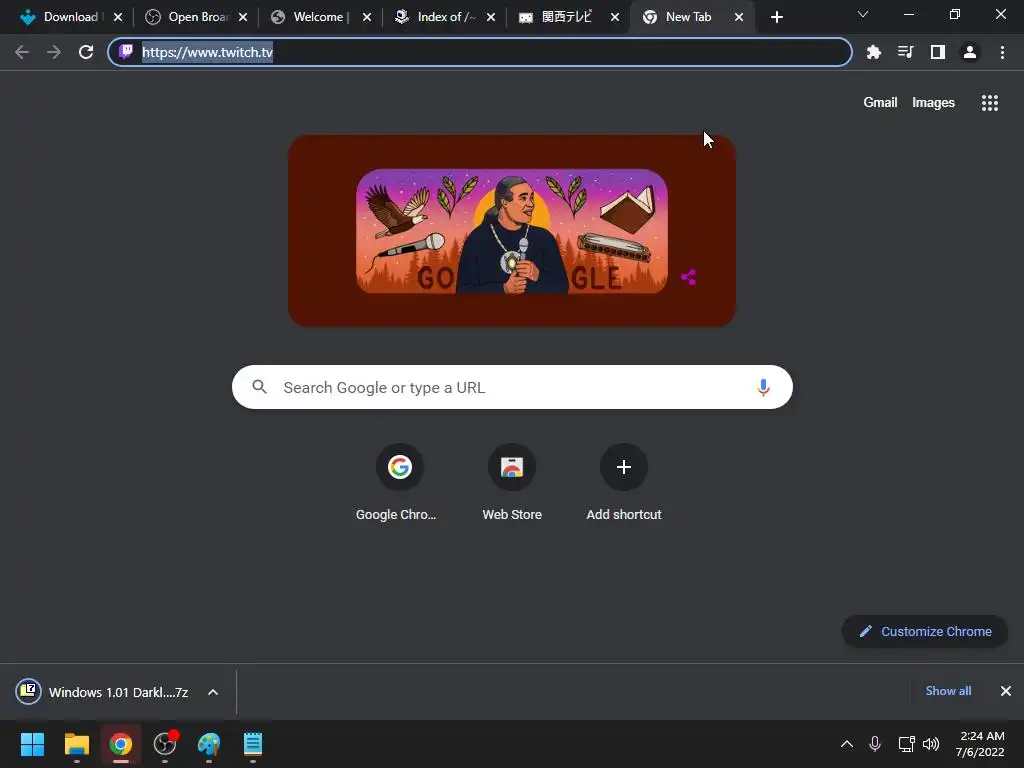Reload the current page
1024x768 pixels.
click(x=86, y=52)
